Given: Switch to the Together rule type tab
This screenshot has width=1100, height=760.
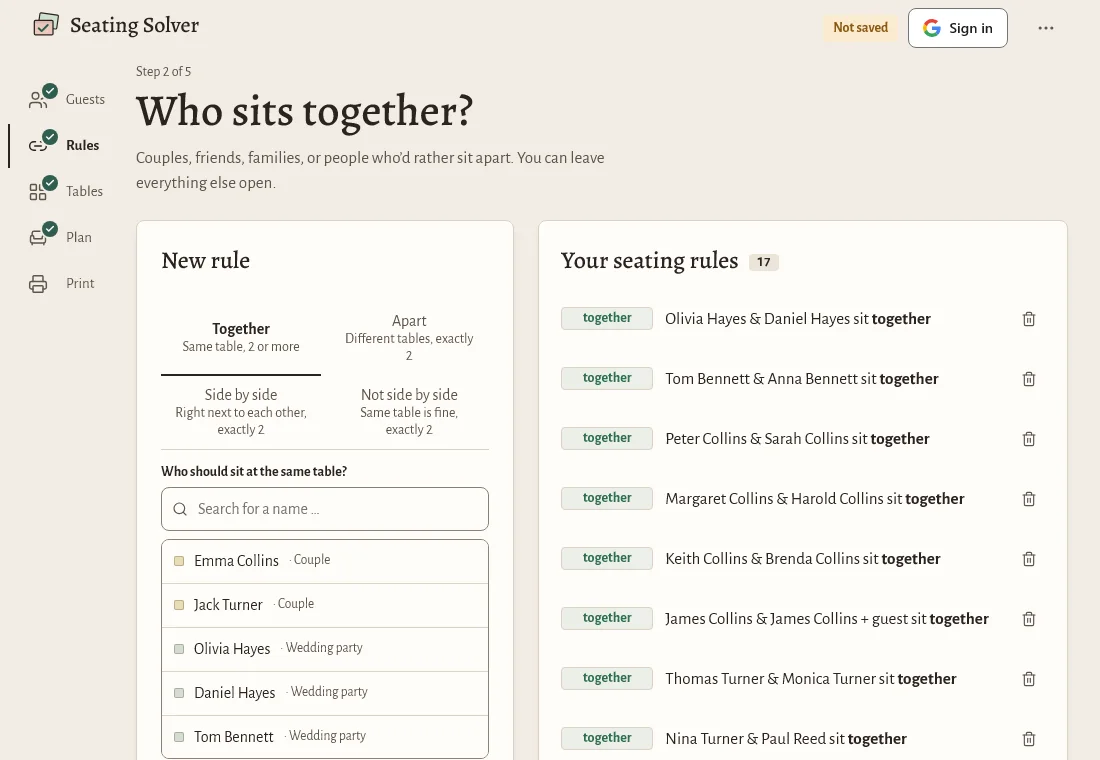Looking at the screenshot, I should [x=241, y=338].
